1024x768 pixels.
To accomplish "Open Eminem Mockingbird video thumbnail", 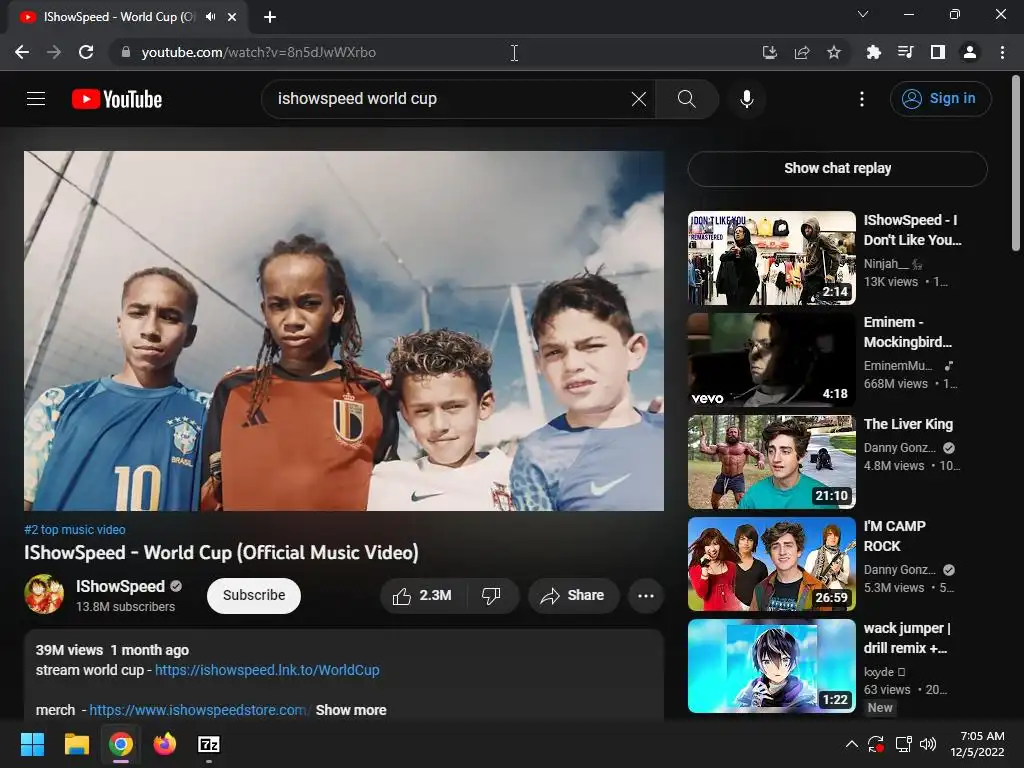I will click(771, 360).
